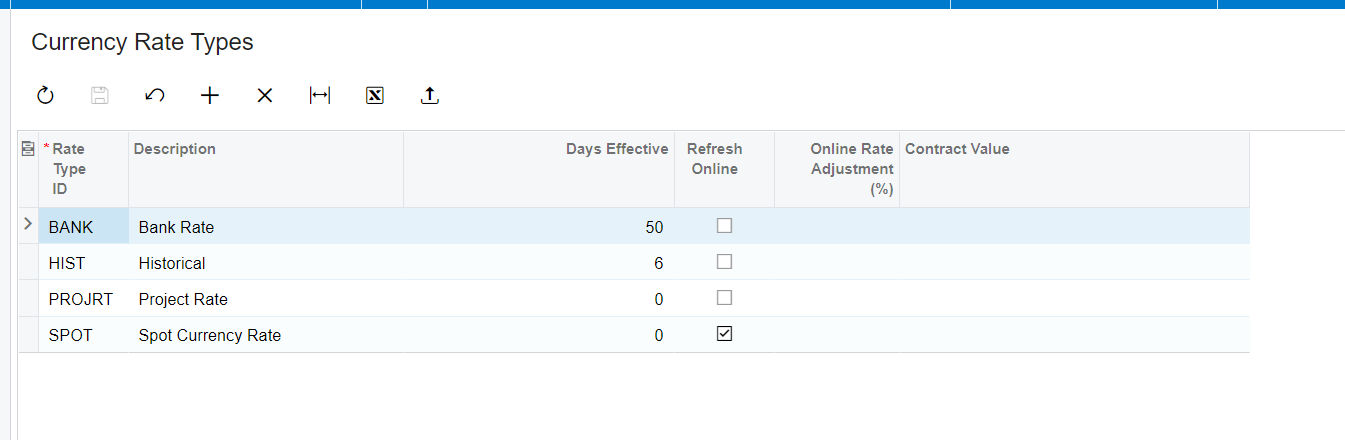Click Online Rate Adjustment (%) column header
The width and height of the screenshot is (1345, 440).
pyautogui.click(x=837, y=169)
